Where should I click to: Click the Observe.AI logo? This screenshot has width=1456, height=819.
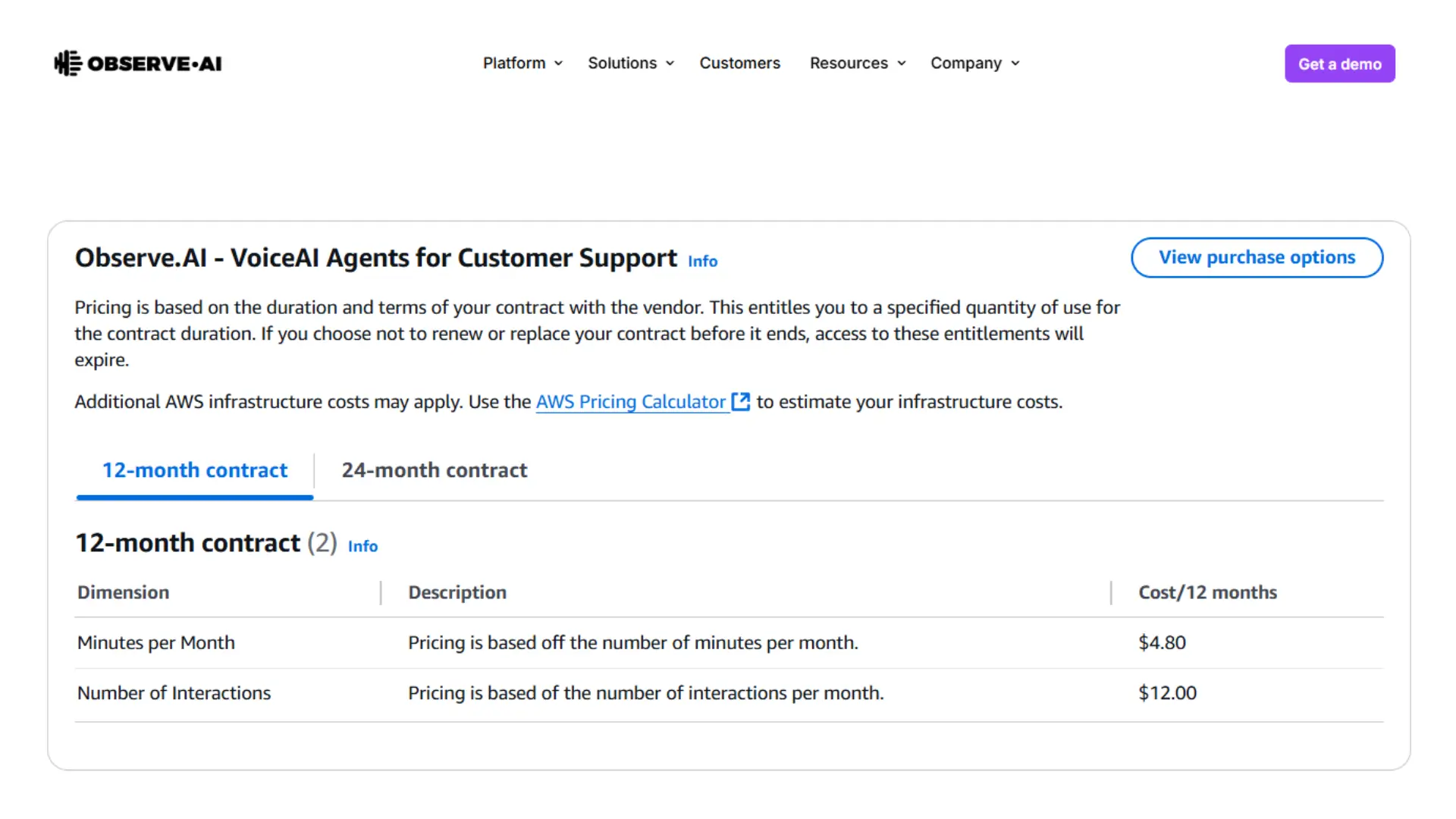tap(138, 64)
